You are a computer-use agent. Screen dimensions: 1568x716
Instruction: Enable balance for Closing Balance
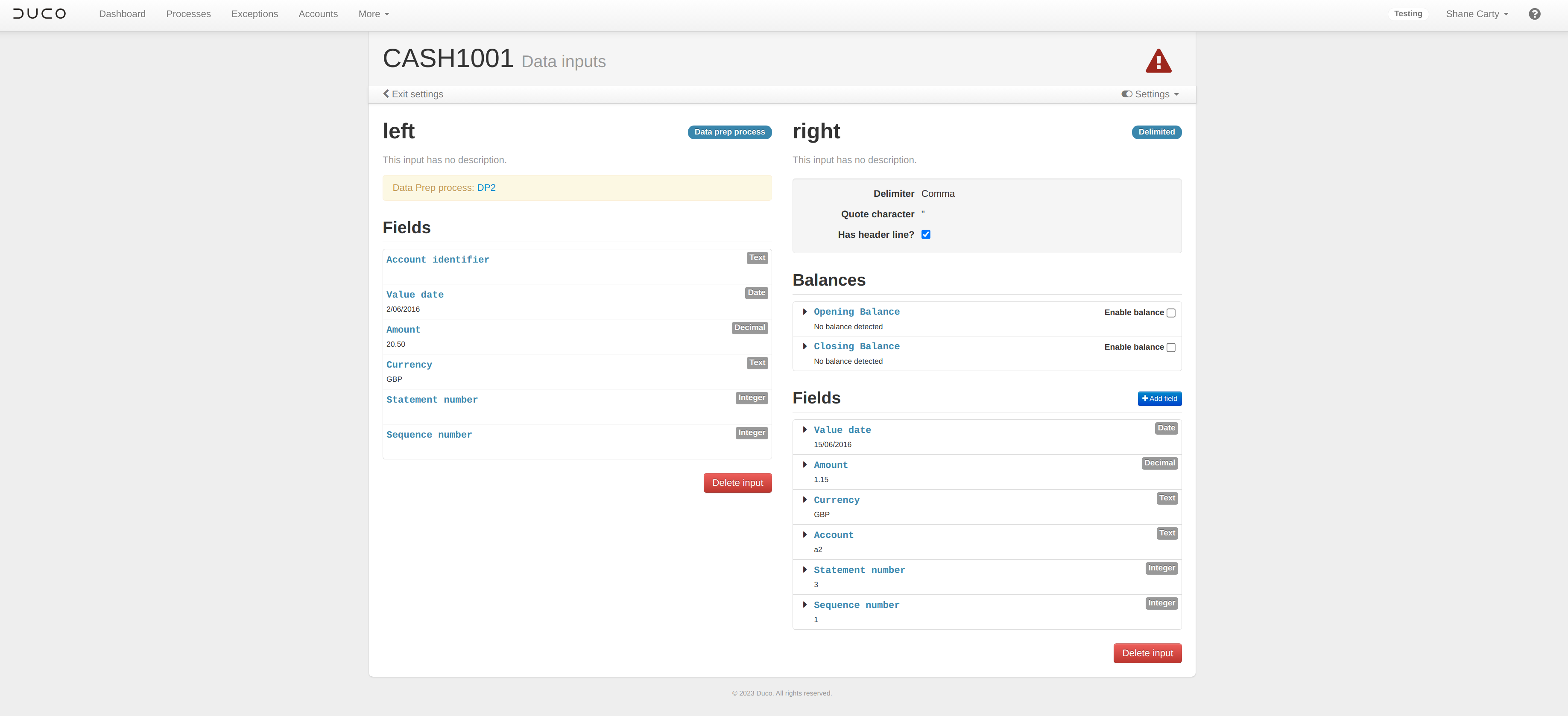pos(1170,348)
